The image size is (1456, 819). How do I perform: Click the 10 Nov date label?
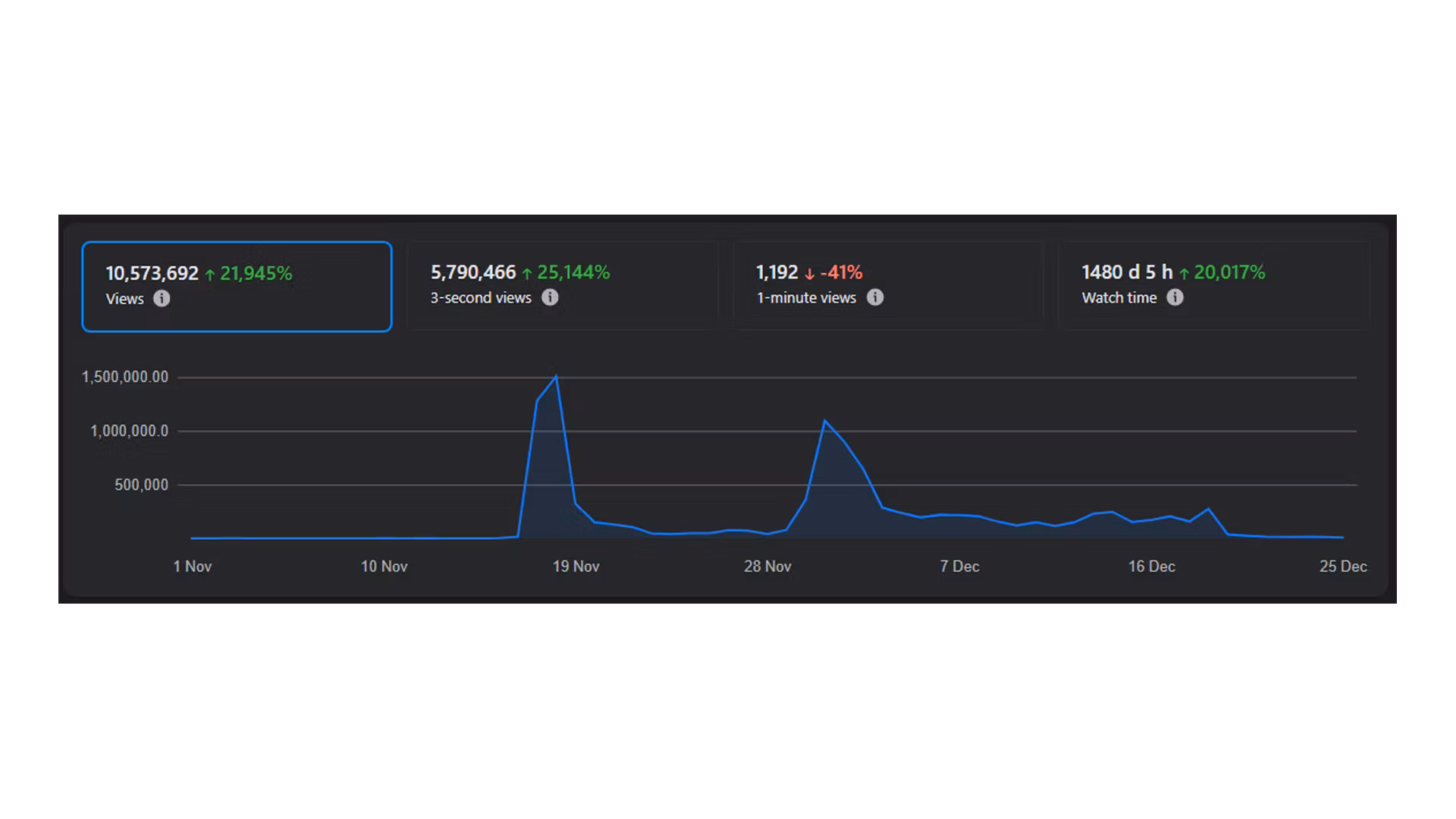(x=384, y=566)
